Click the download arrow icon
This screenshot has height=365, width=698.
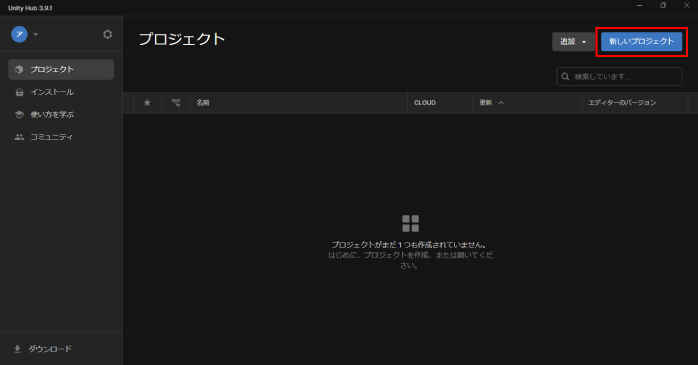[17, 349]
